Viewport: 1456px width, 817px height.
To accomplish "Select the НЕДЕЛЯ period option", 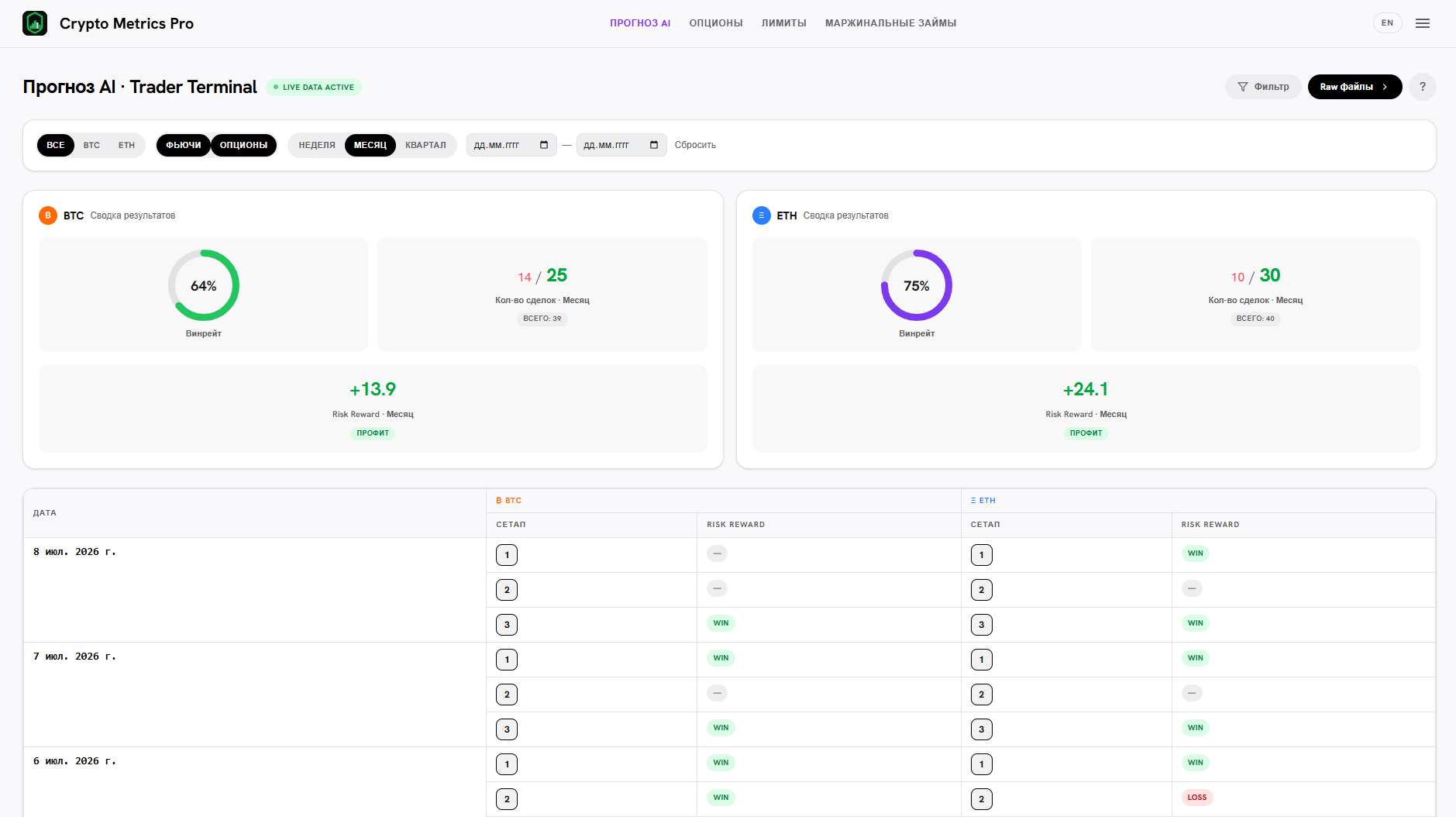I will [x=317, y=145].
